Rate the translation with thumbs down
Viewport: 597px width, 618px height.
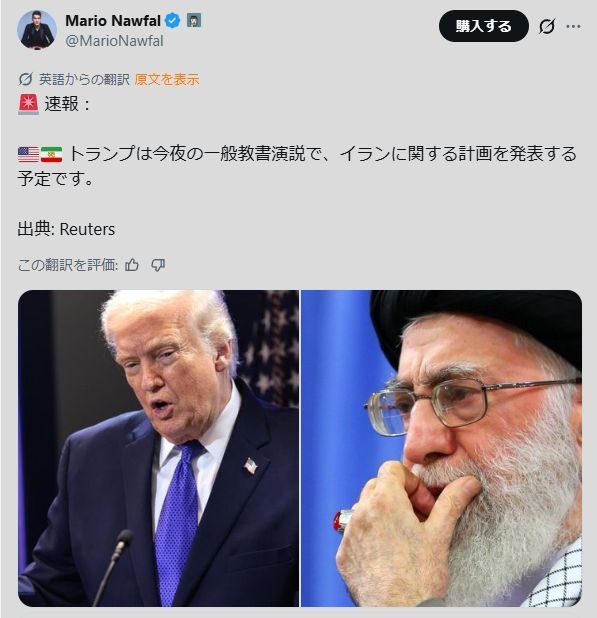158,265
